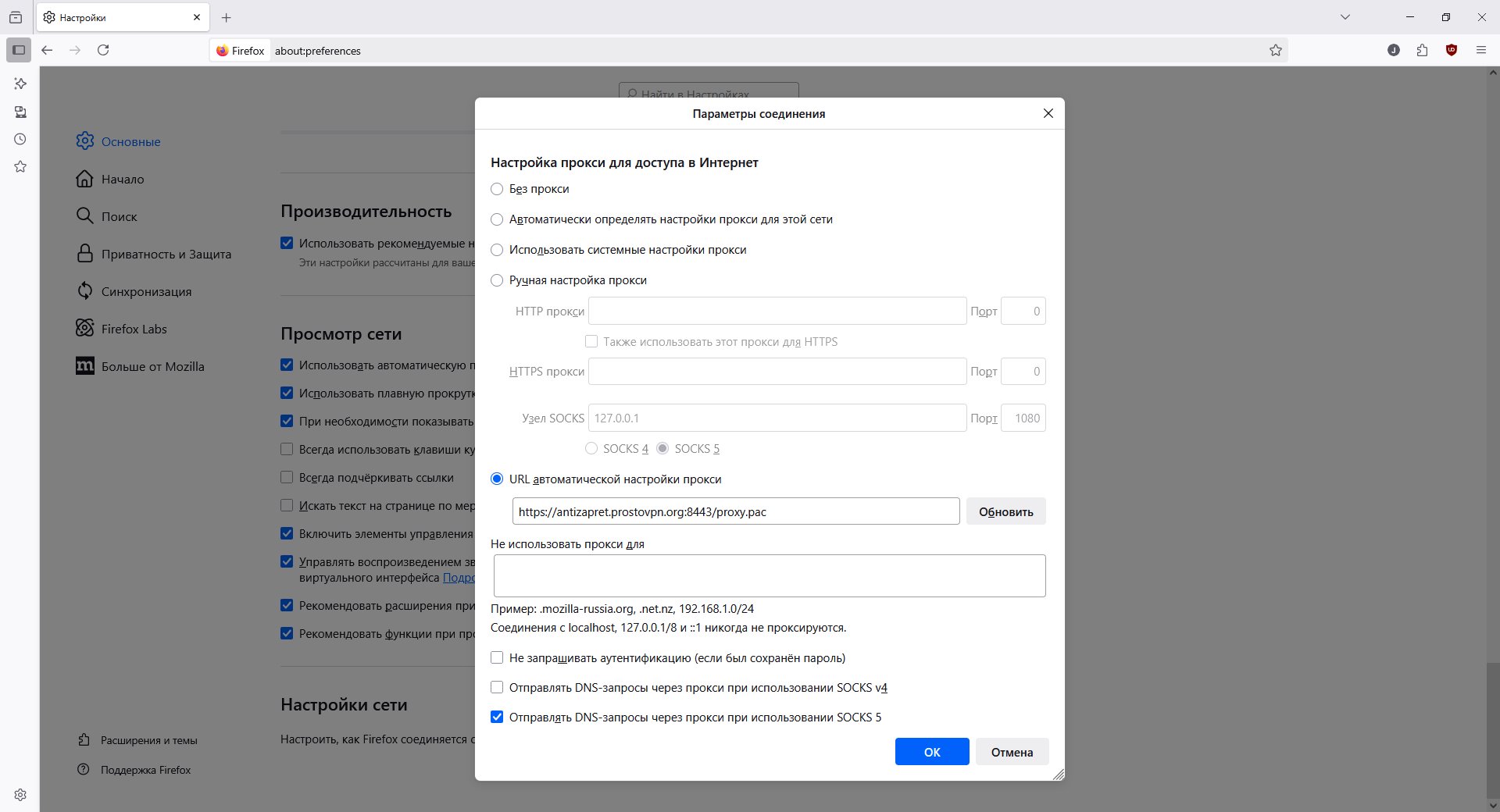Screen dimensions: 1500x812
Task: Select Использовать системные настройки прокси option
Action: click(x=497, y=250)
